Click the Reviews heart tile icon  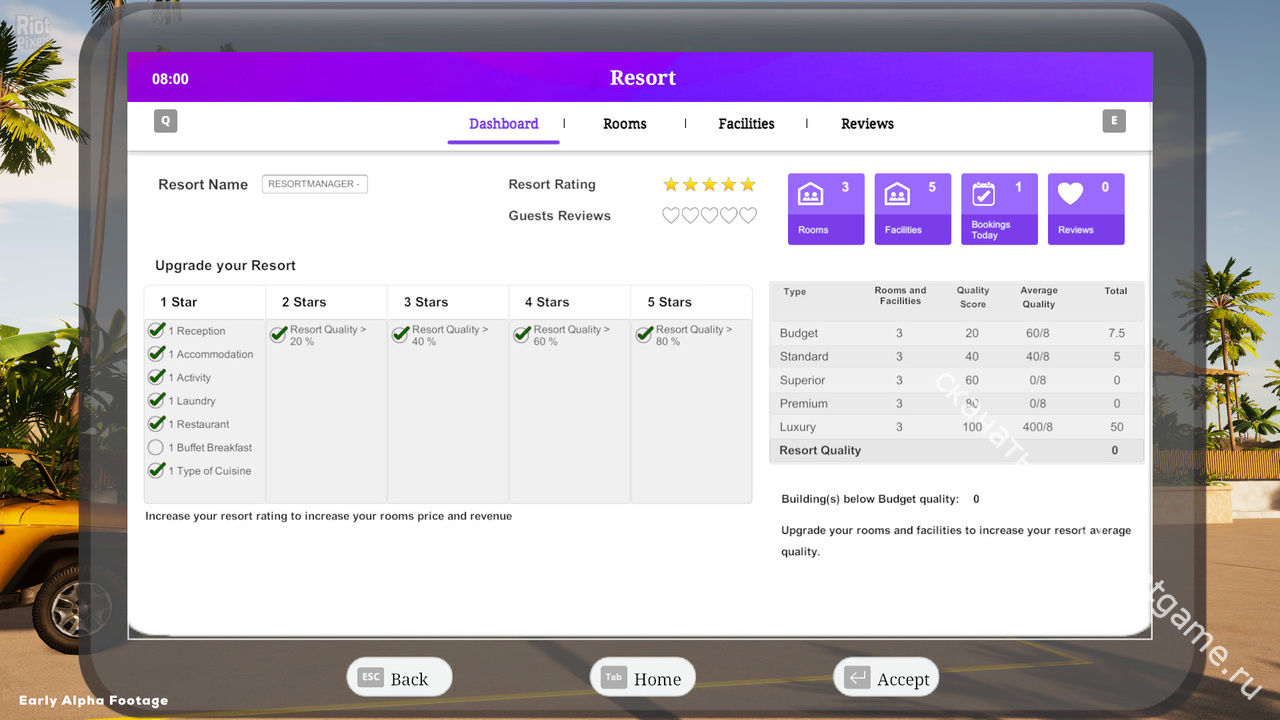click(x=1070, y=194)
